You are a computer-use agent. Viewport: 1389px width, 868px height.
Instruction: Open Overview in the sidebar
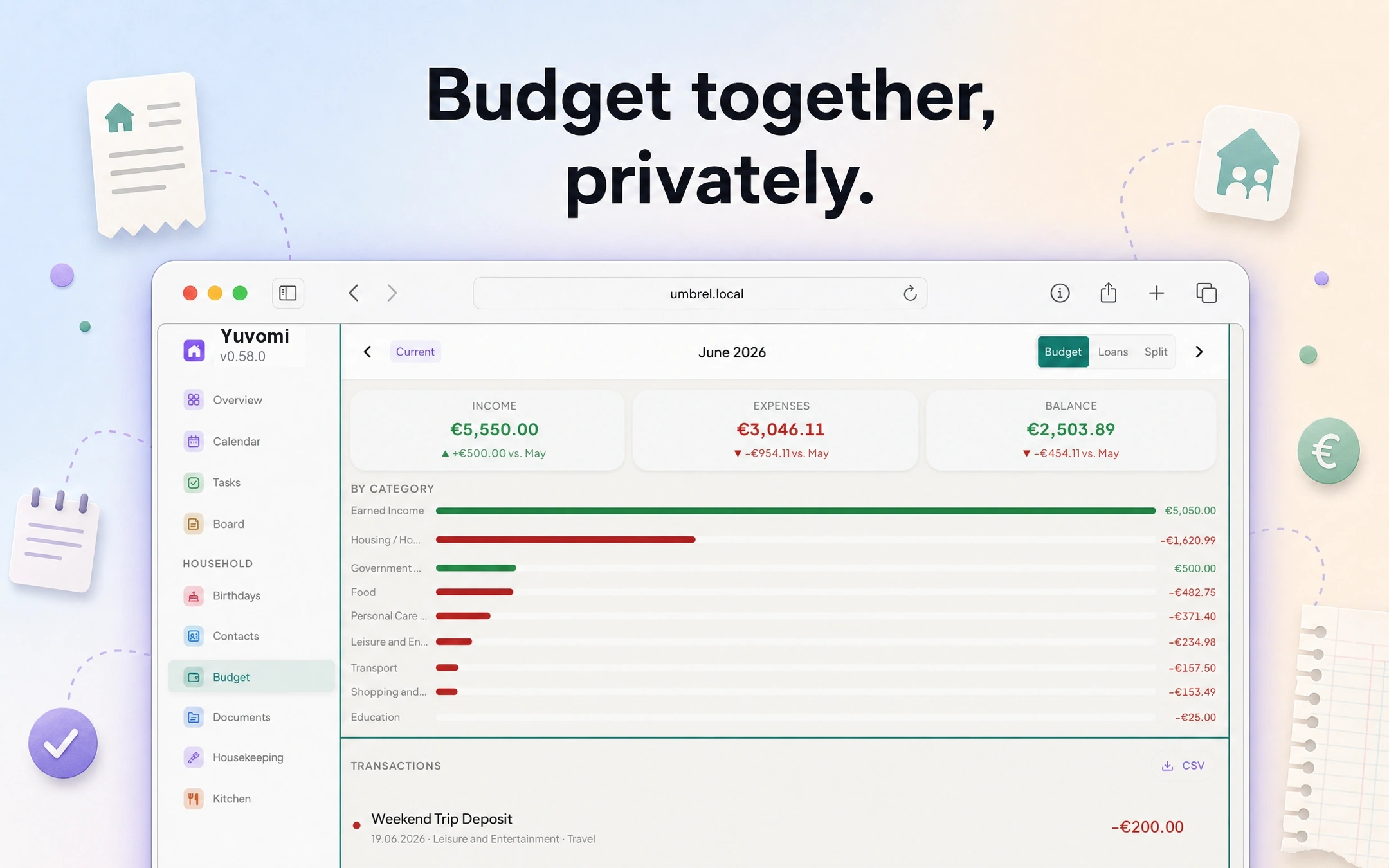237,400
